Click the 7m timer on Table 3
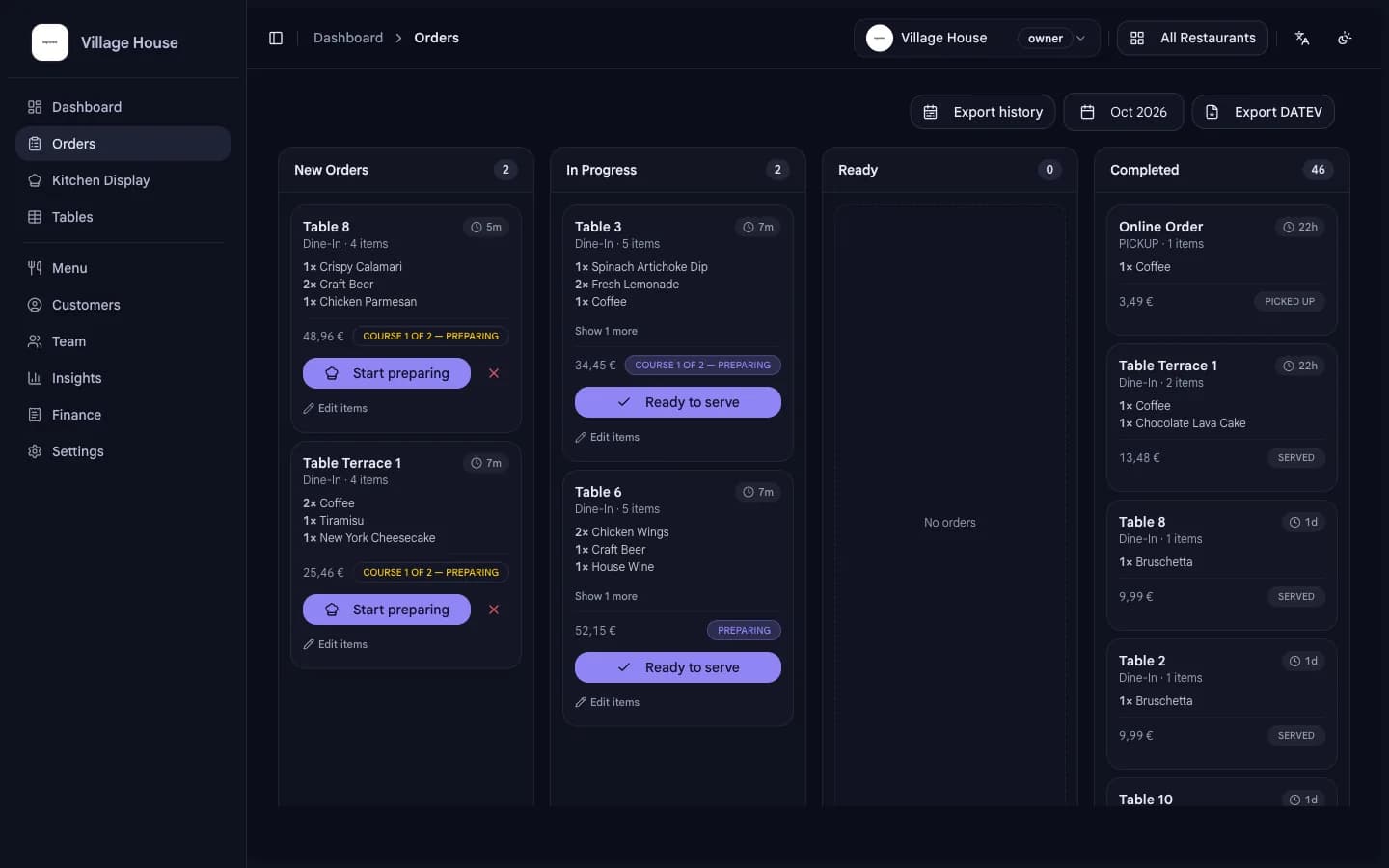The image size is (1389, 868). 758,227
